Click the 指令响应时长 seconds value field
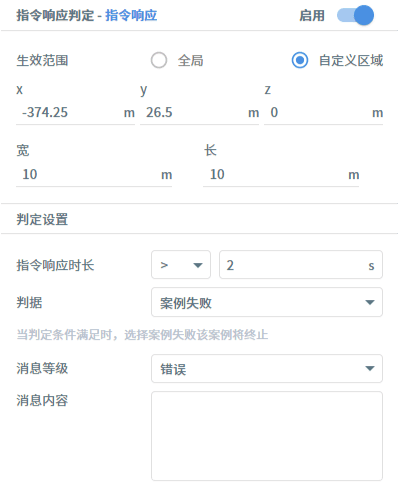This screenshot has width=398, height=498. pos(301,265)
